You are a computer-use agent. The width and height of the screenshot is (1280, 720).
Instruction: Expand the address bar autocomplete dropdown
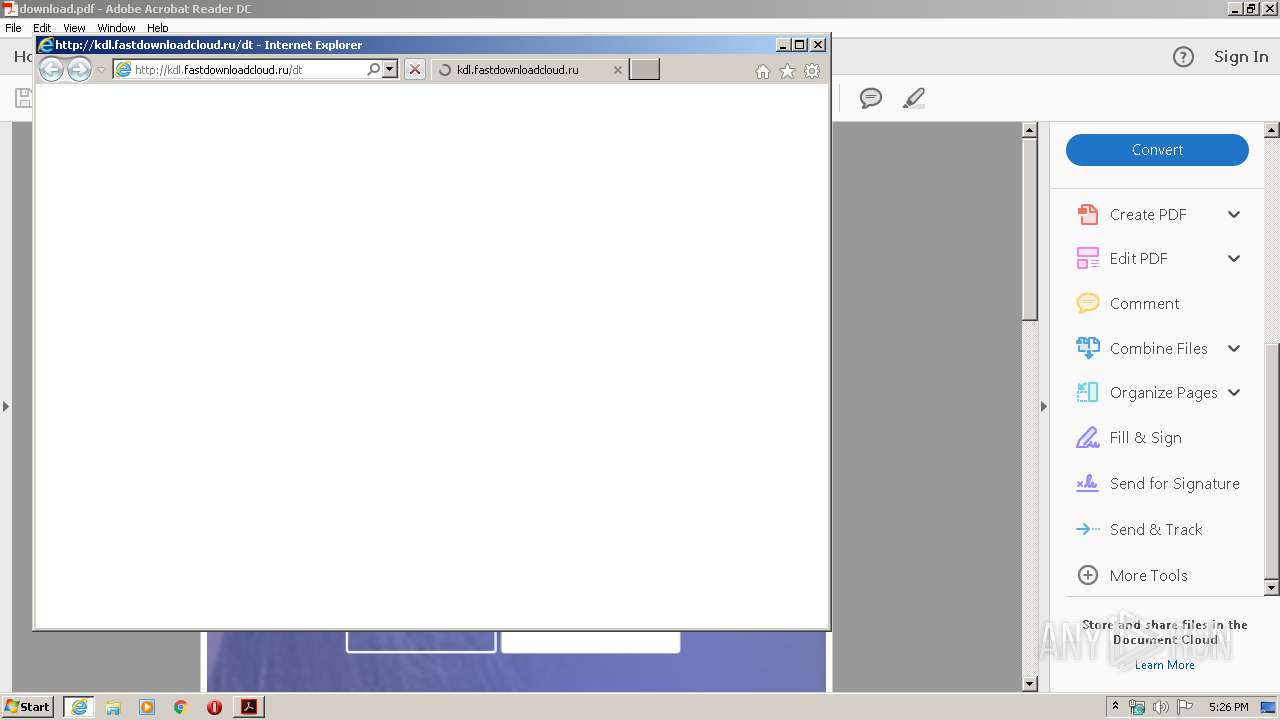pos(390,70)
